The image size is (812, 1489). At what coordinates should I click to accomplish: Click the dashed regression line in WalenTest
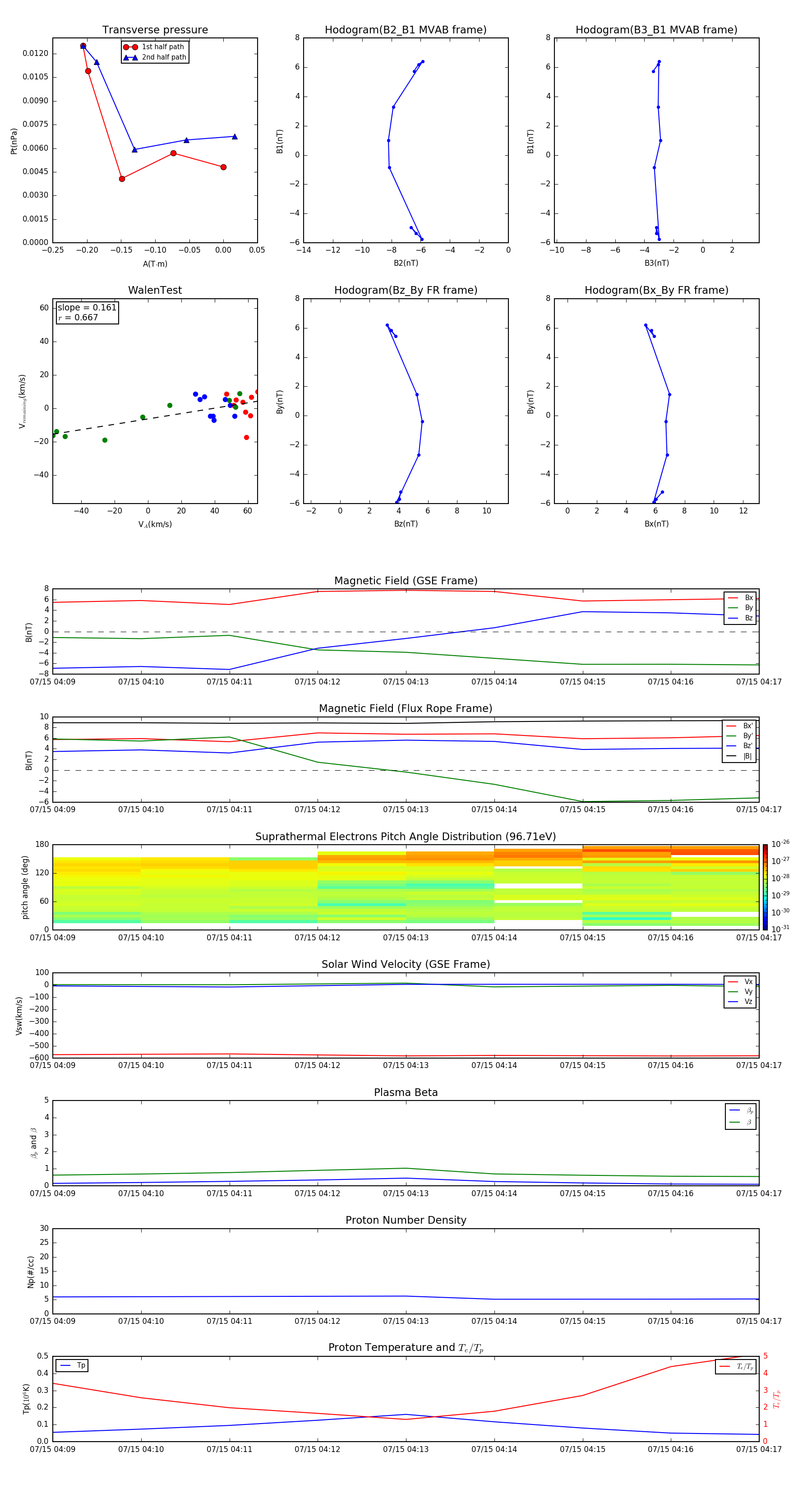155,417
